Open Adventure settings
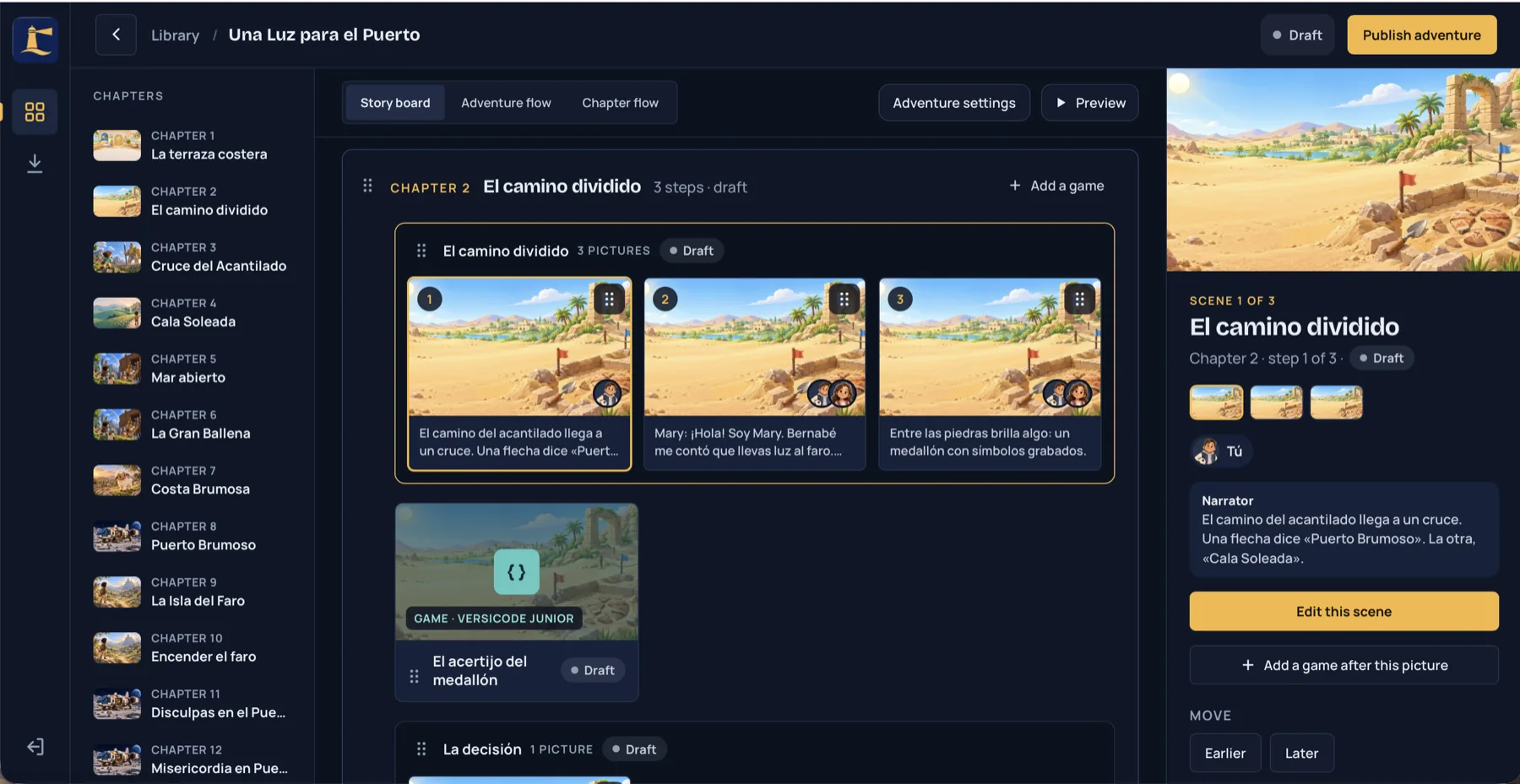Image resolution: width=1520 pixels, height=784 pixels. pos(954,103)
